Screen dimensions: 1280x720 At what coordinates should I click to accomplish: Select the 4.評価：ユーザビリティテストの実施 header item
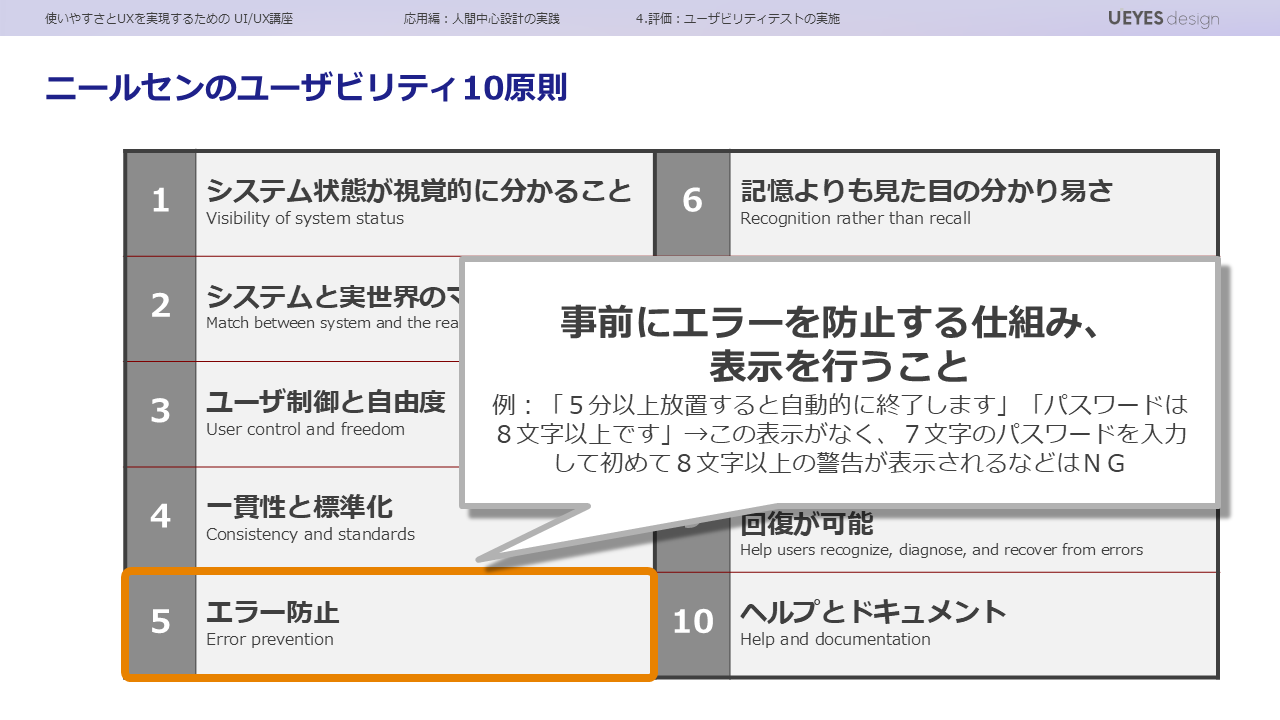pyautogui.click(x=737, y=18)
